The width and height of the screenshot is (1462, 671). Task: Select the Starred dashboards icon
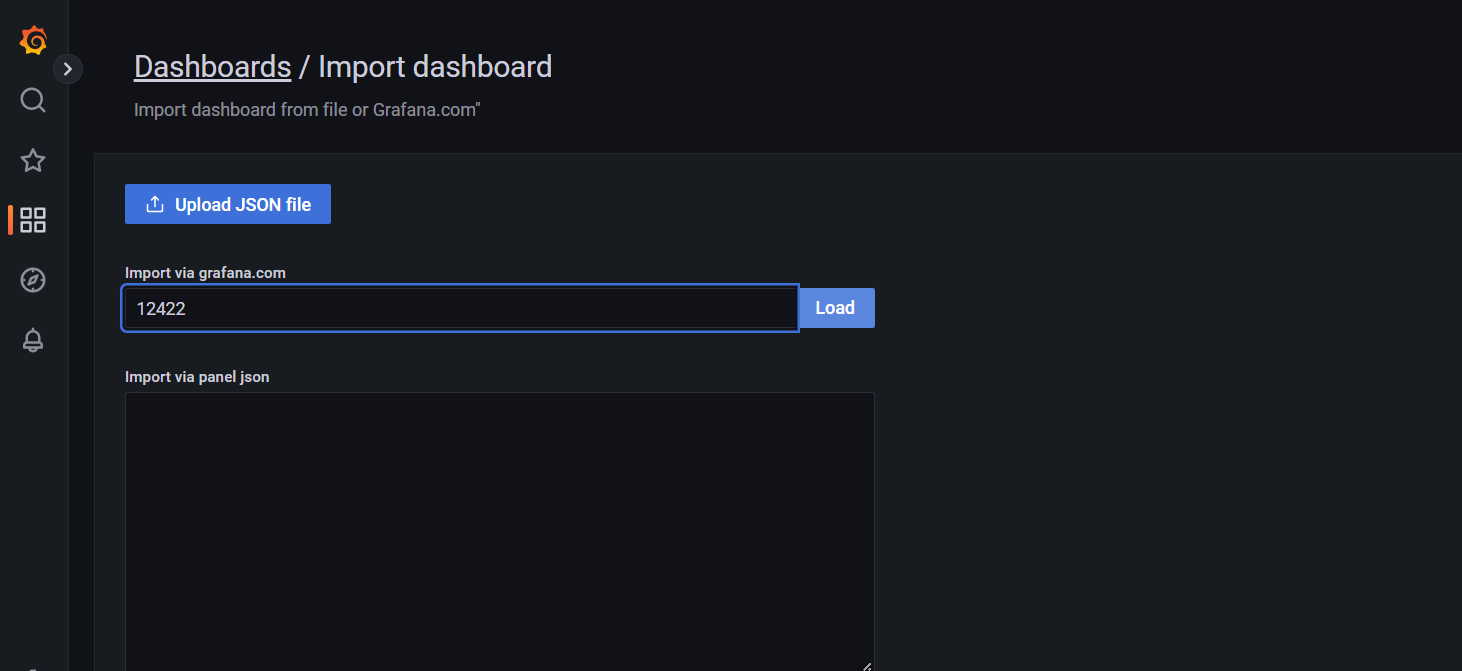(33, 160)
